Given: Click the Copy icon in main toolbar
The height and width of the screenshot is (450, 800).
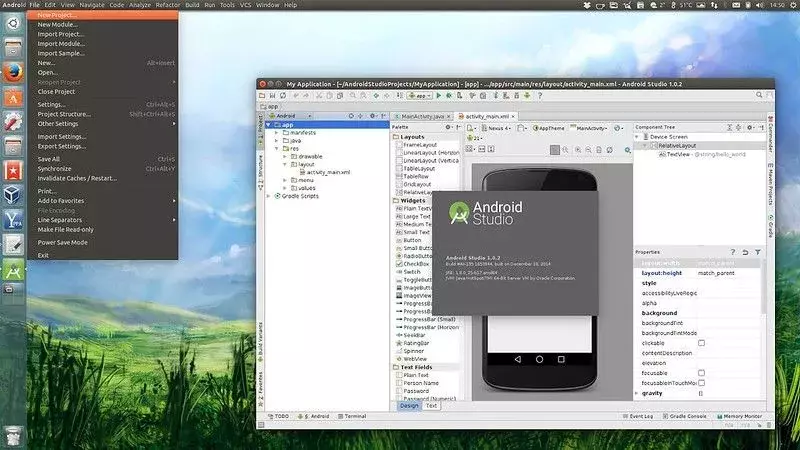Looking at the screenshot, I should pyautogui.click(x=329, y=95).
